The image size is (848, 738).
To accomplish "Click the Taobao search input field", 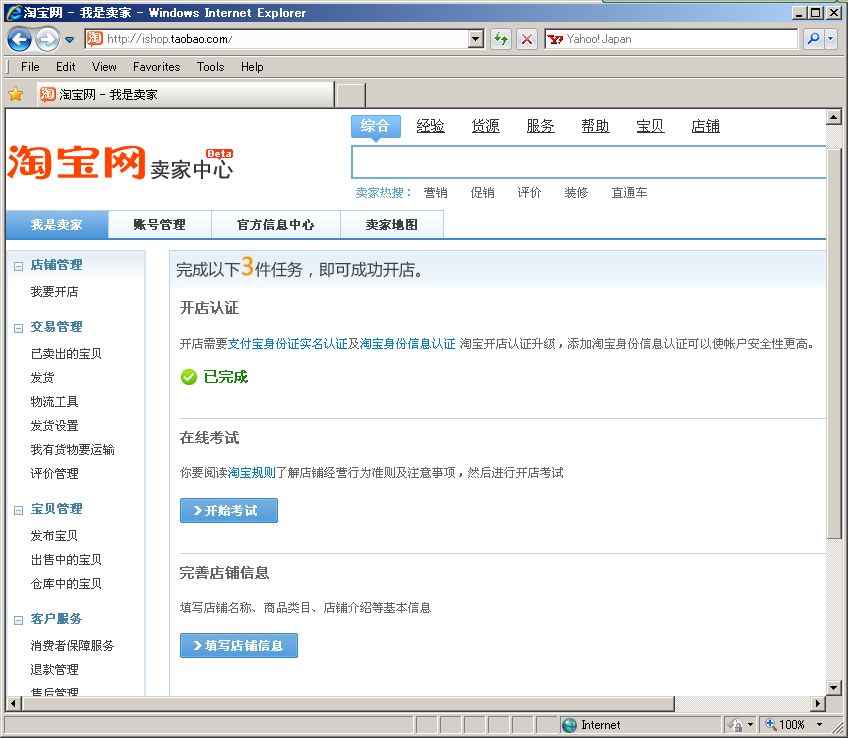I will (588, 162).
